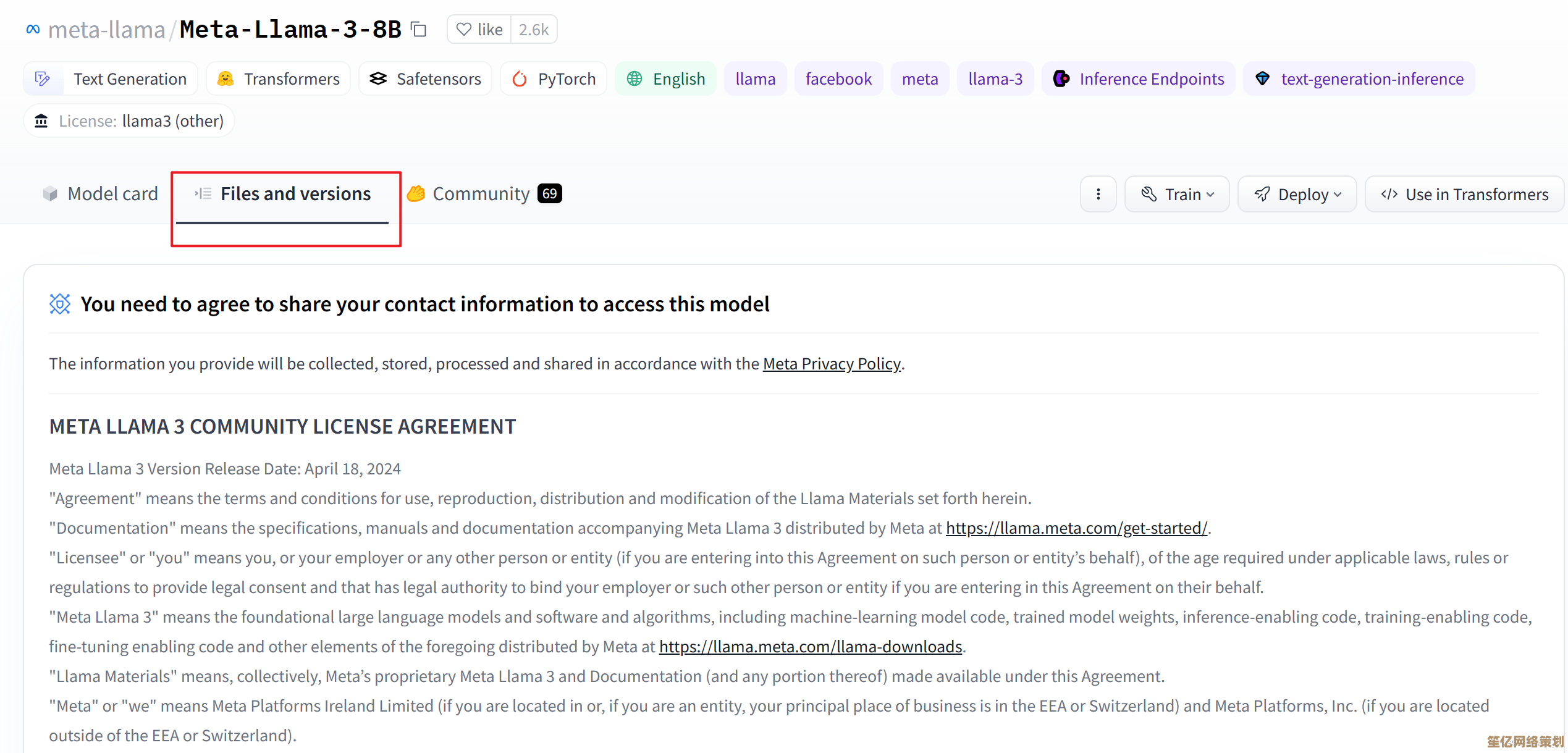Click the Community hand emoji icon
The width and height of the screenshot is (1568, 753).
[x=416, y=194]
